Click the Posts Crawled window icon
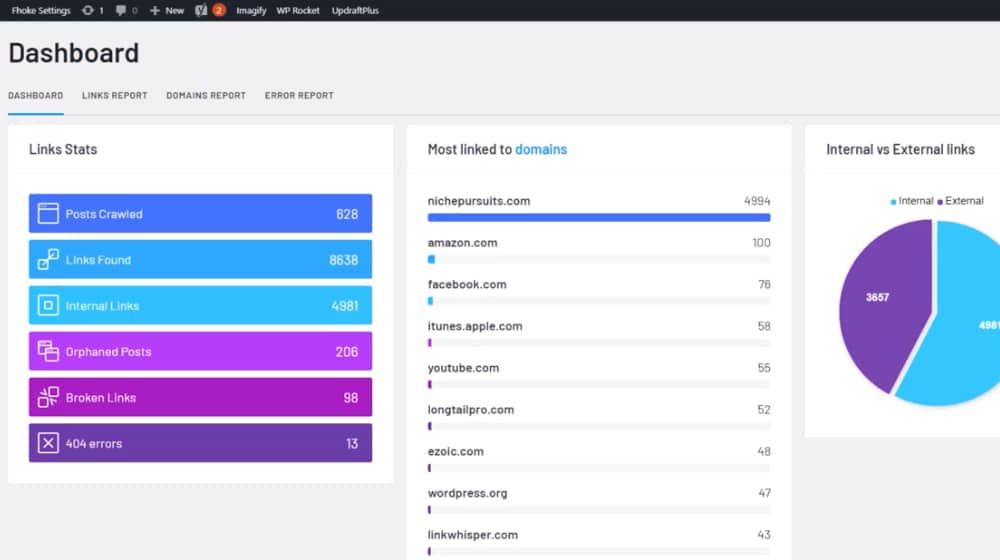 pyautogui.click(x=48, y=214)
